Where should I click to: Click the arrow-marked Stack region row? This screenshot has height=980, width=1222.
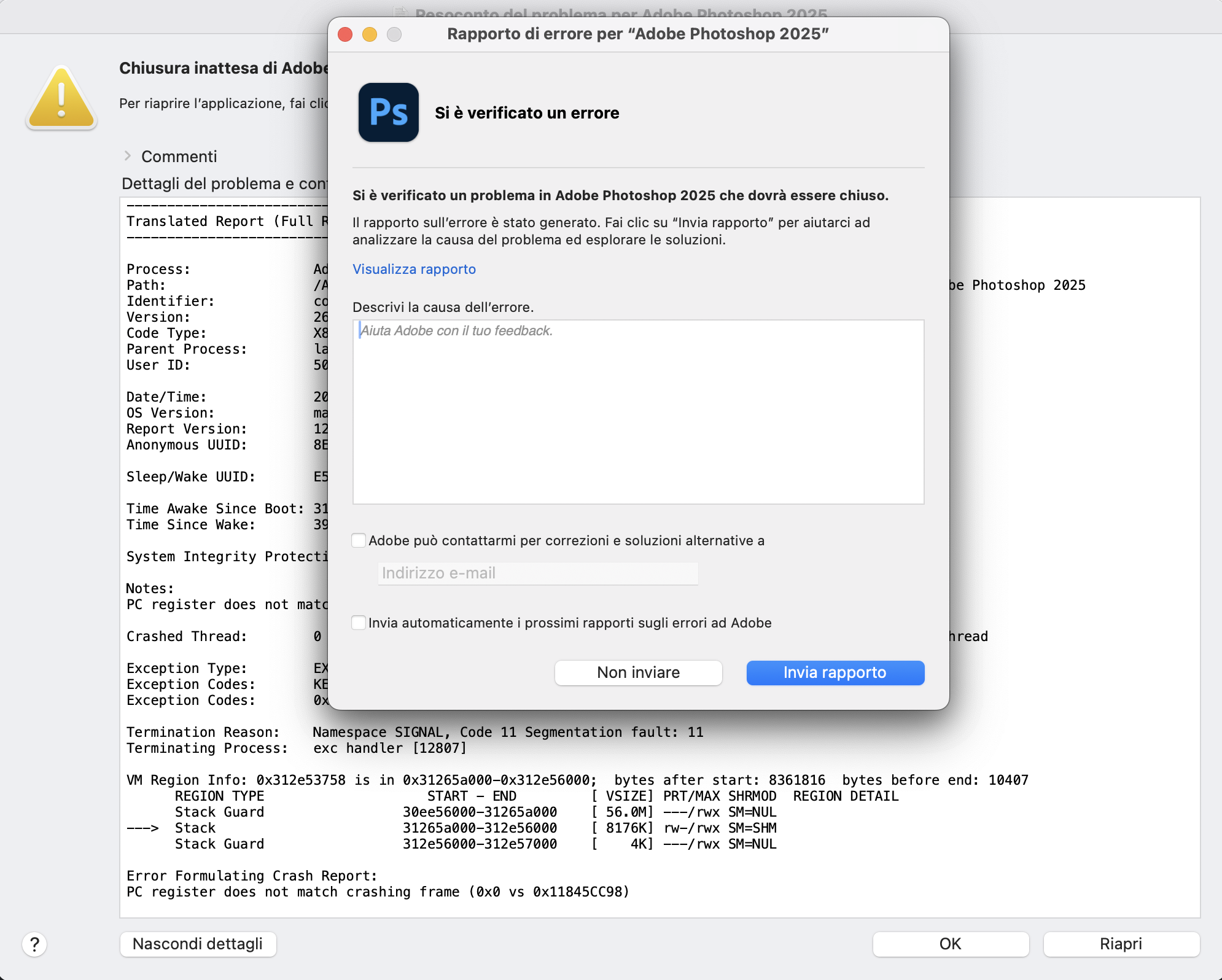(x=451, y=828)
